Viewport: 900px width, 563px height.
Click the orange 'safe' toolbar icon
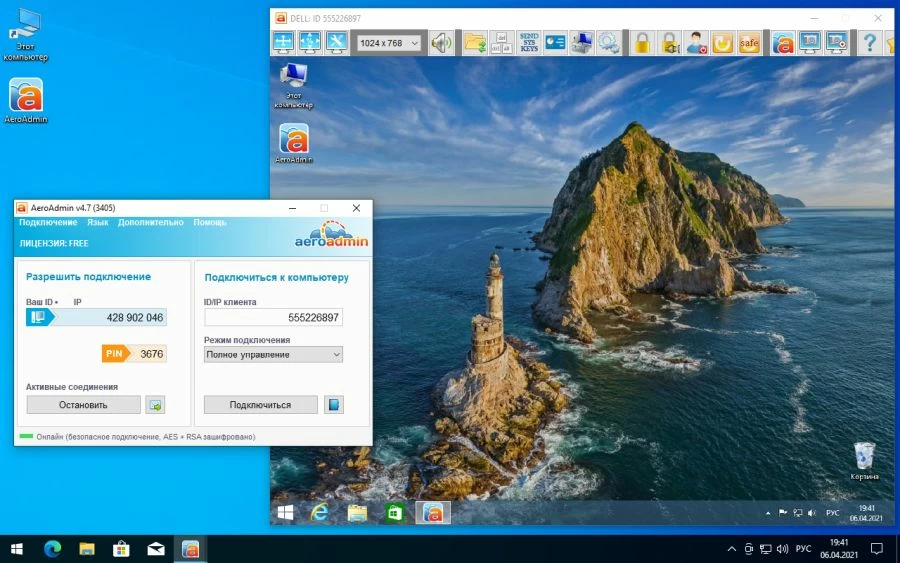pyautogui.click(x=748, y=43)
